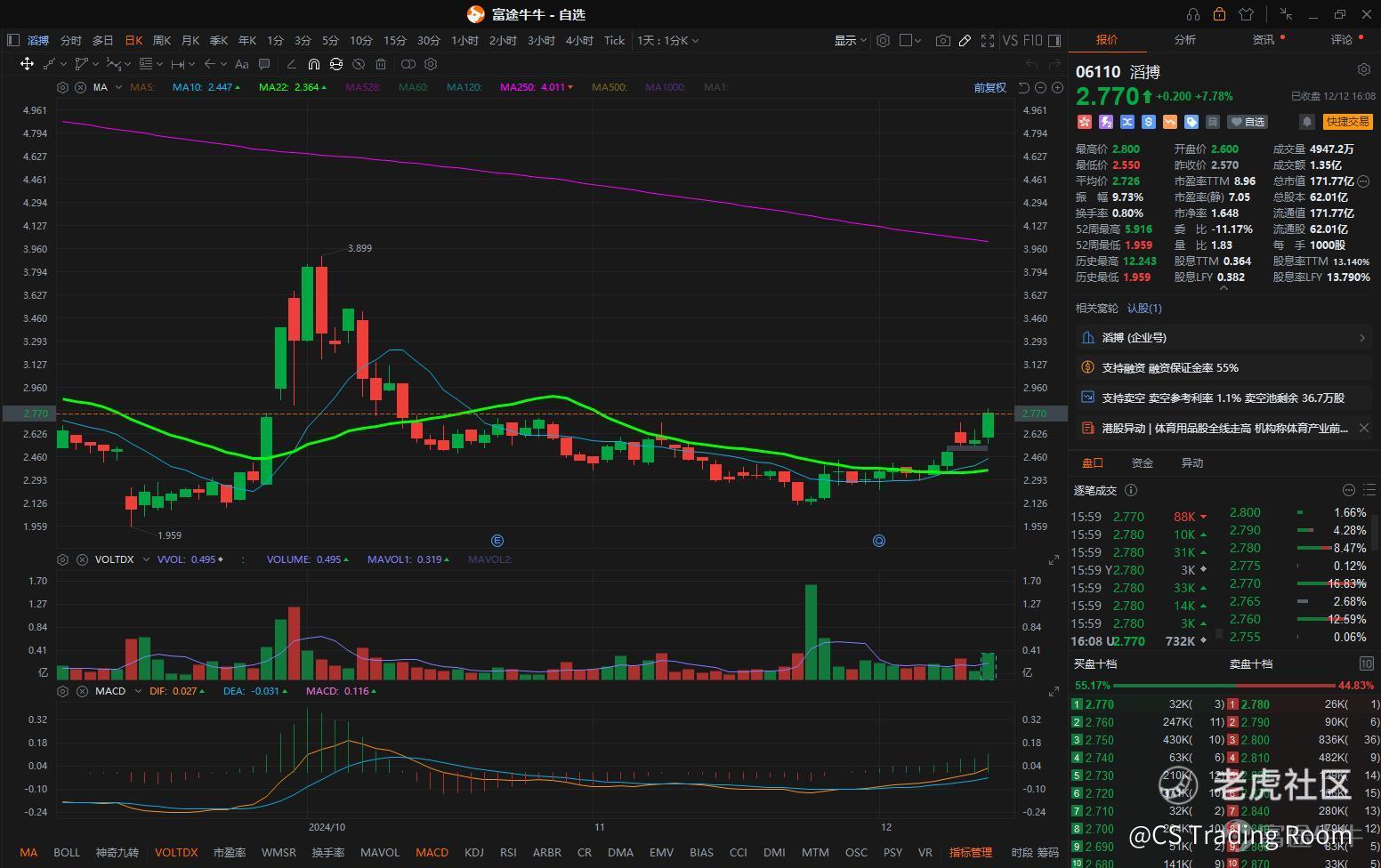Image resolution: width=1381 pixels, height=868 pixels.
Task: Open the drawing toolbar settings gear
Action: click(x=431, y=64)
